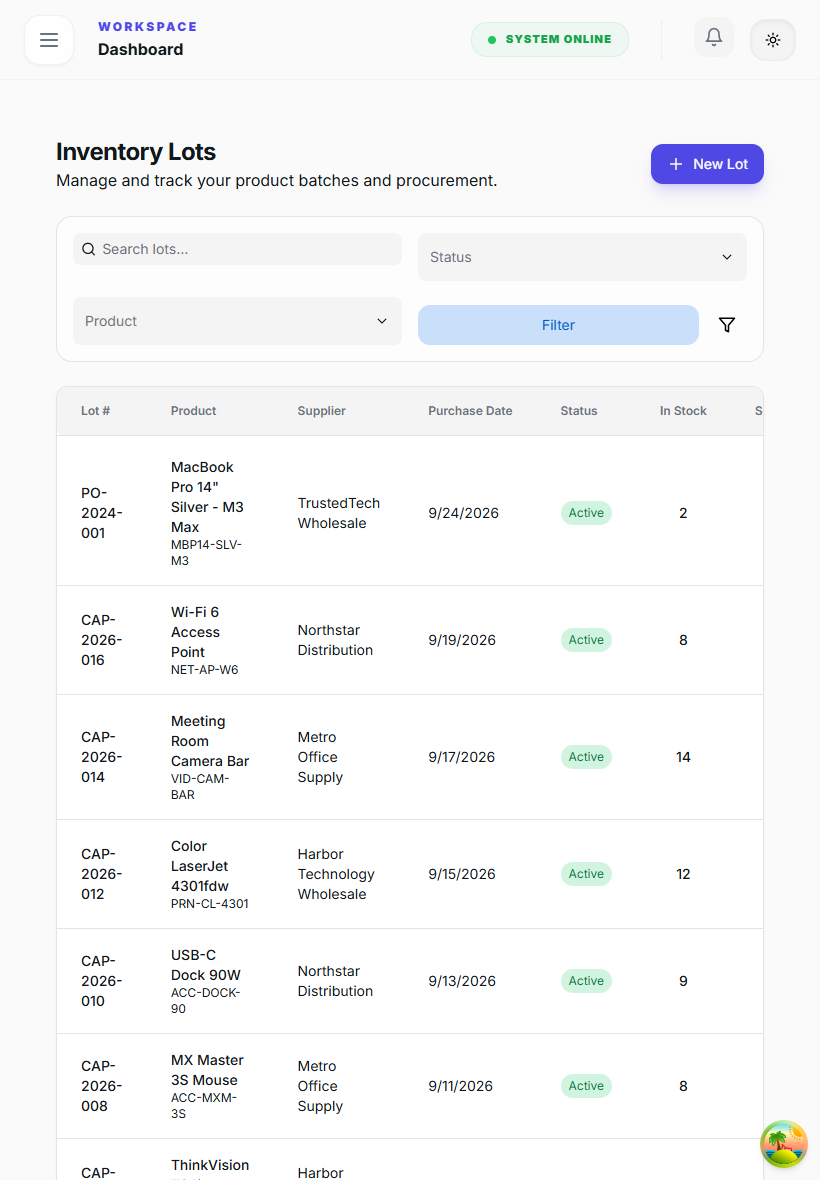Viewport: 820px width, 1180px height.
Task: Open the notifications bell
Action: click(x=714, y=37)
